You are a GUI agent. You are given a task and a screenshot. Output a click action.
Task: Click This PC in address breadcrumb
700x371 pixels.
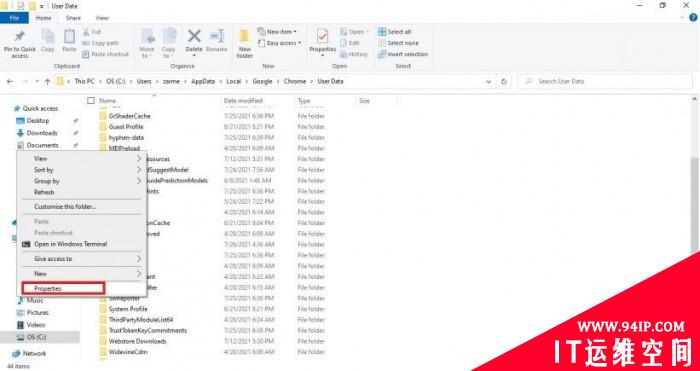tap(84, 82)
